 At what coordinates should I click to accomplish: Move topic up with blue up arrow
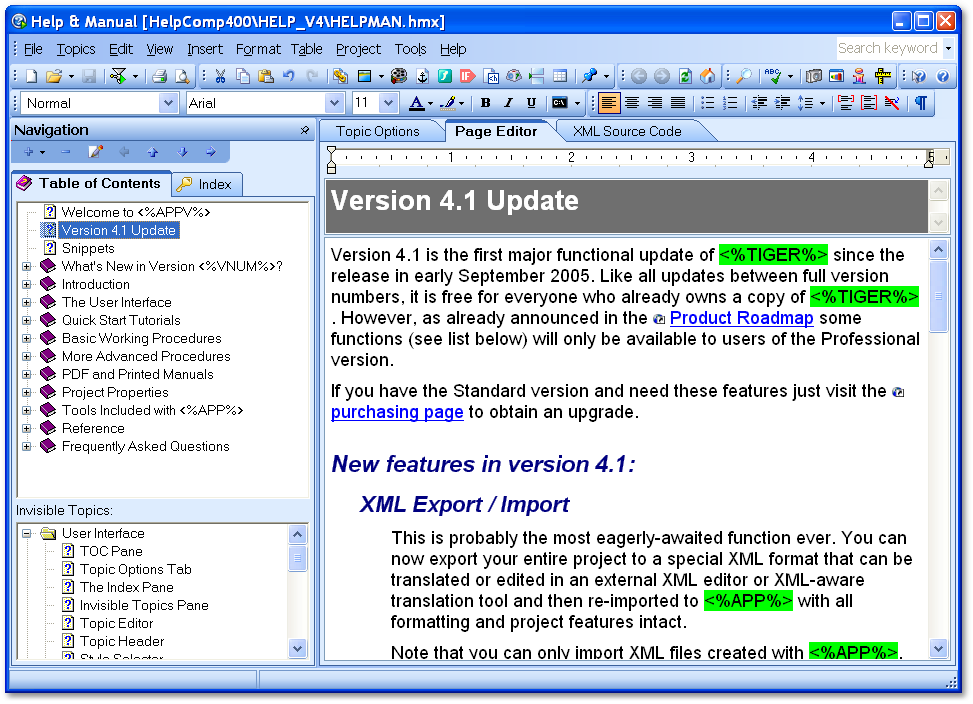(x=153, y=152)
